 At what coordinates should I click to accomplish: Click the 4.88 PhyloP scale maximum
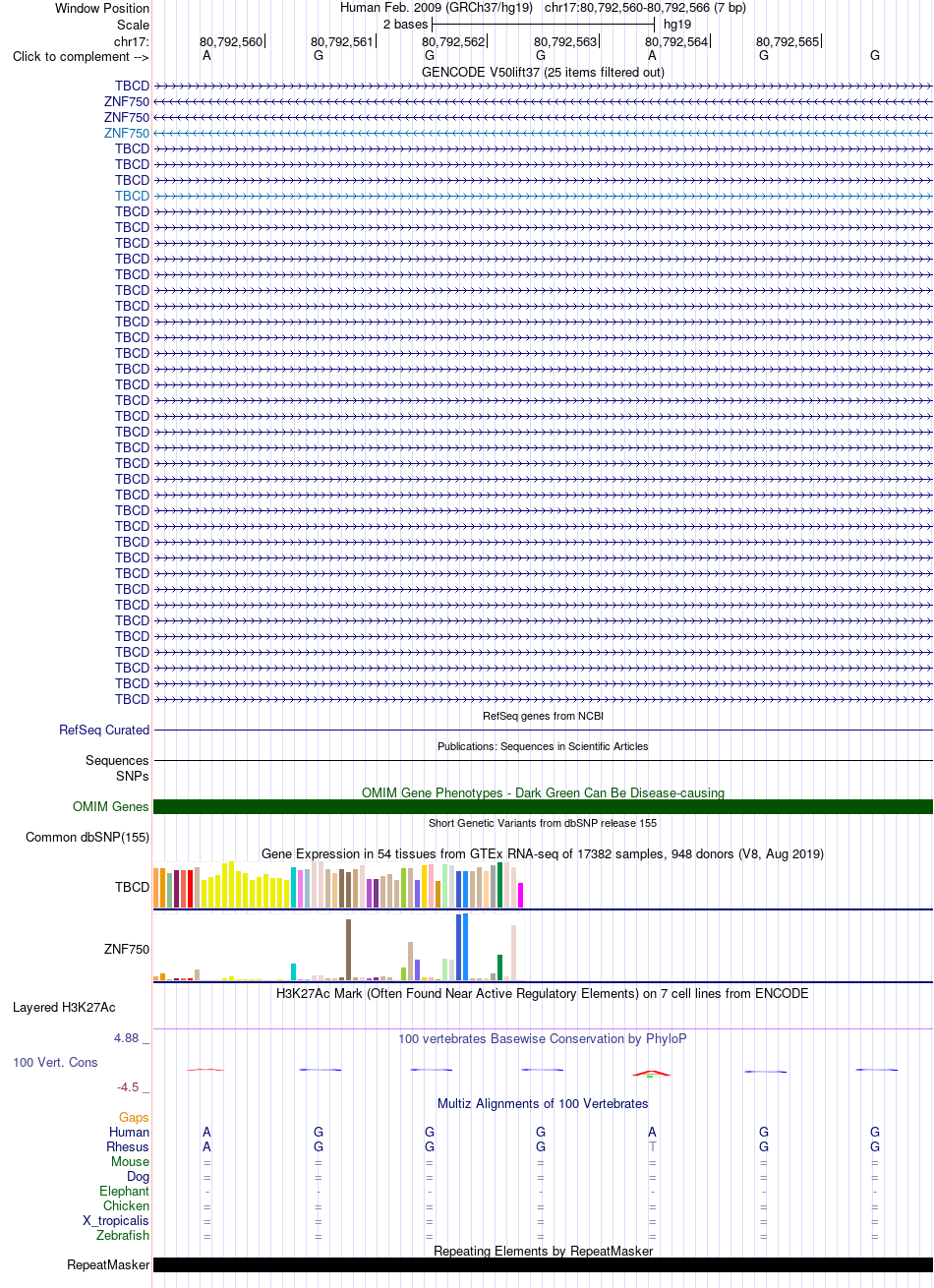click(132, 1039)
